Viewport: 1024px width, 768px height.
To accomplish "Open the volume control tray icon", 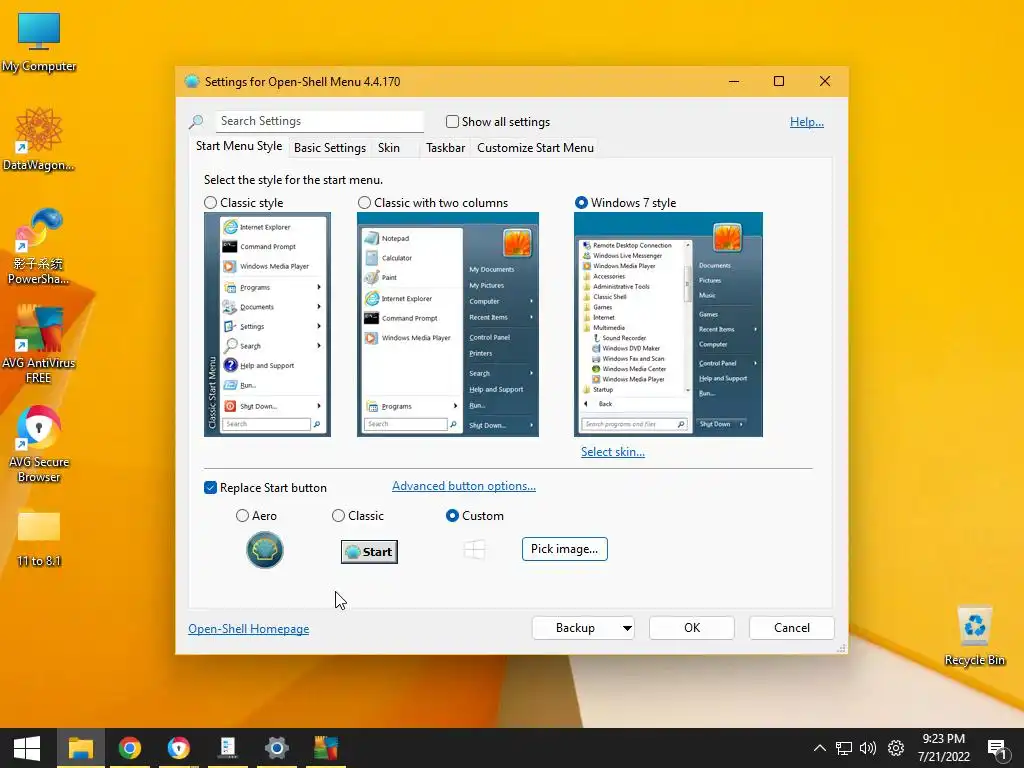I will [x=868, y=748].
